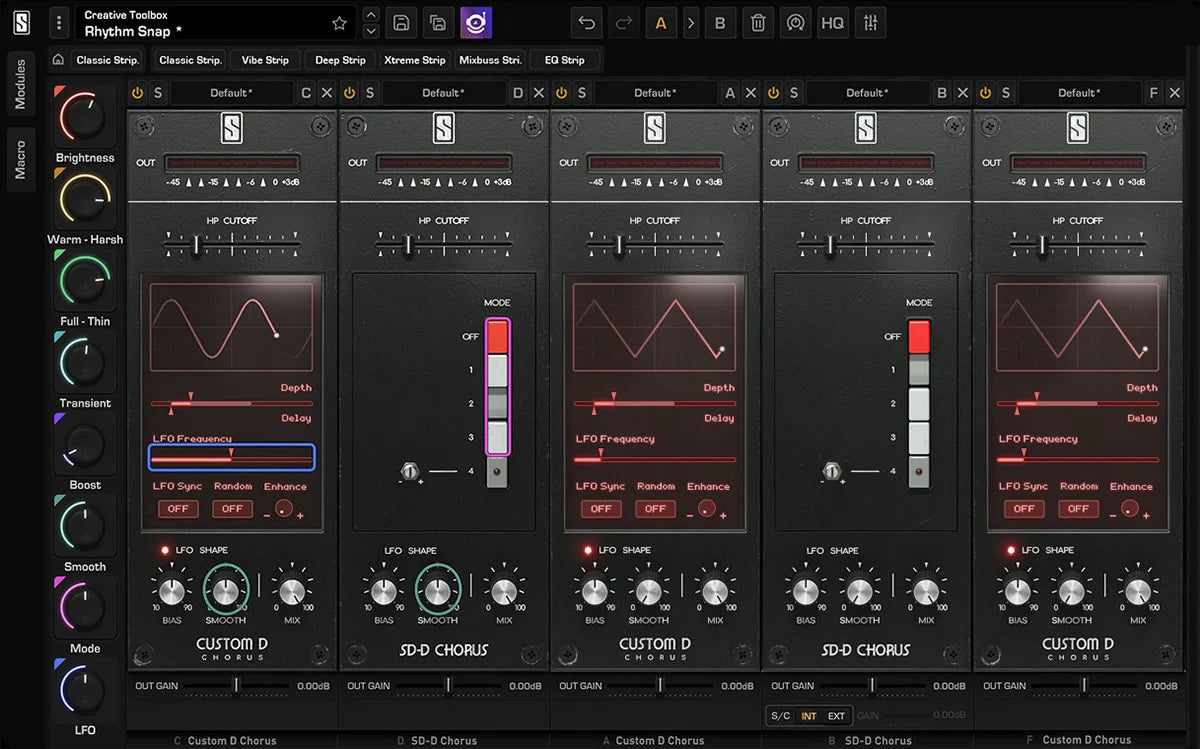Delete preset using the trash icon

coord(758,22)
